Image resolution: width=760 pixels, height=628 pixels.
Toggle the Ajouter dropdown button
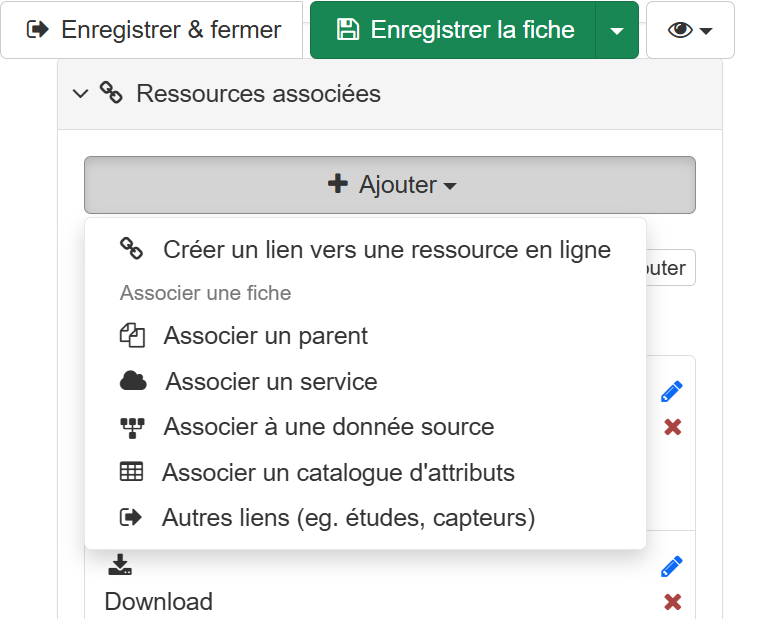pos(389,185)
